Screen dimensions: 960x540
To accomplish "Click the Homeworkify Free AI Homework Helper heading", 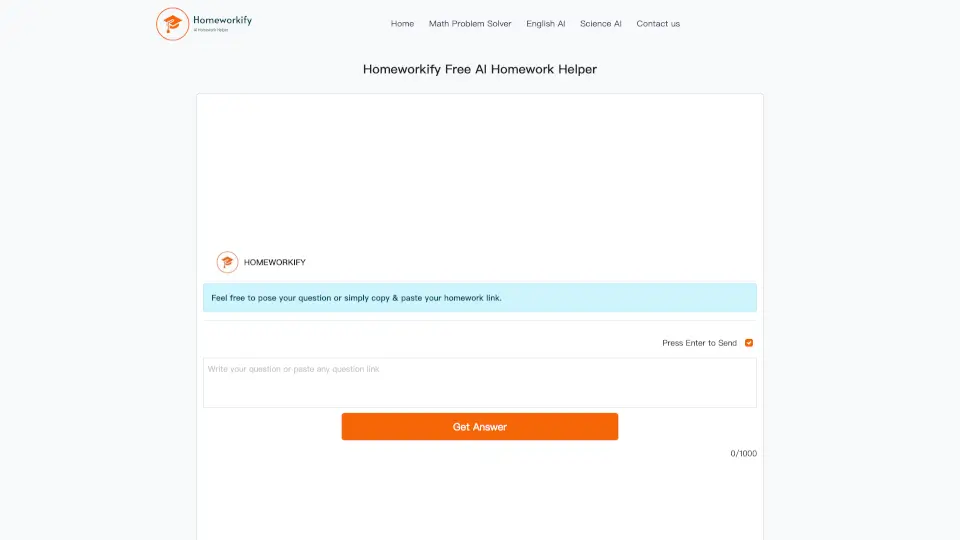I will tap(480, 70).
